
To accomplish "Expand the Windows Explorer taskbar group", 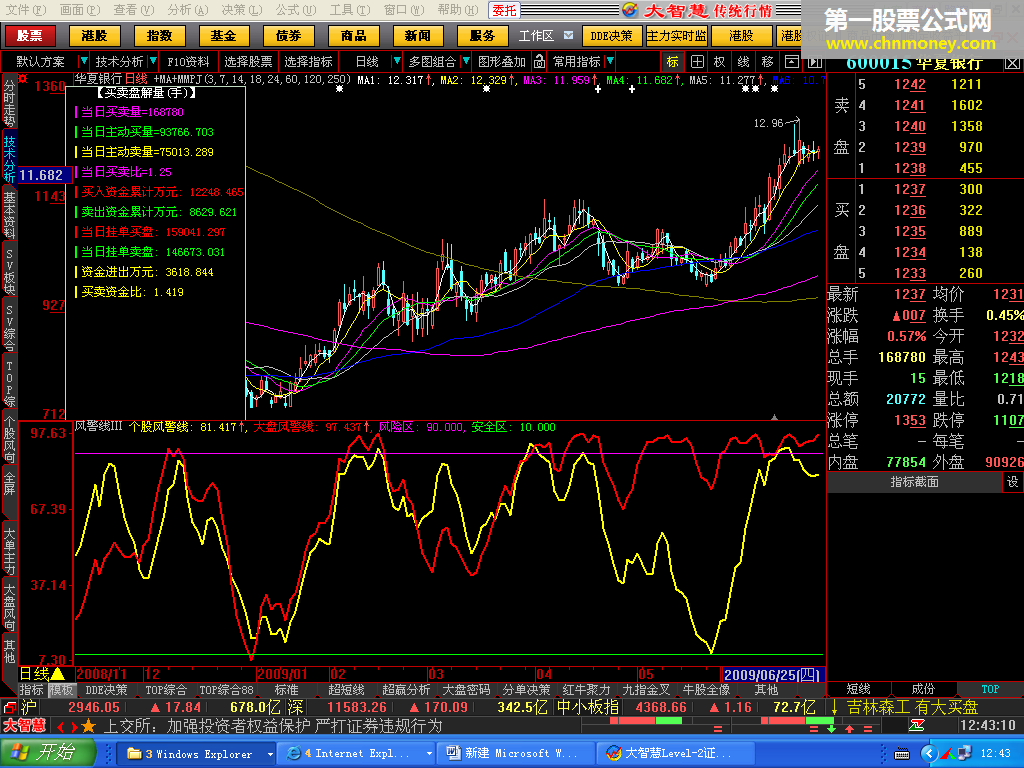I will pos(270,754).
